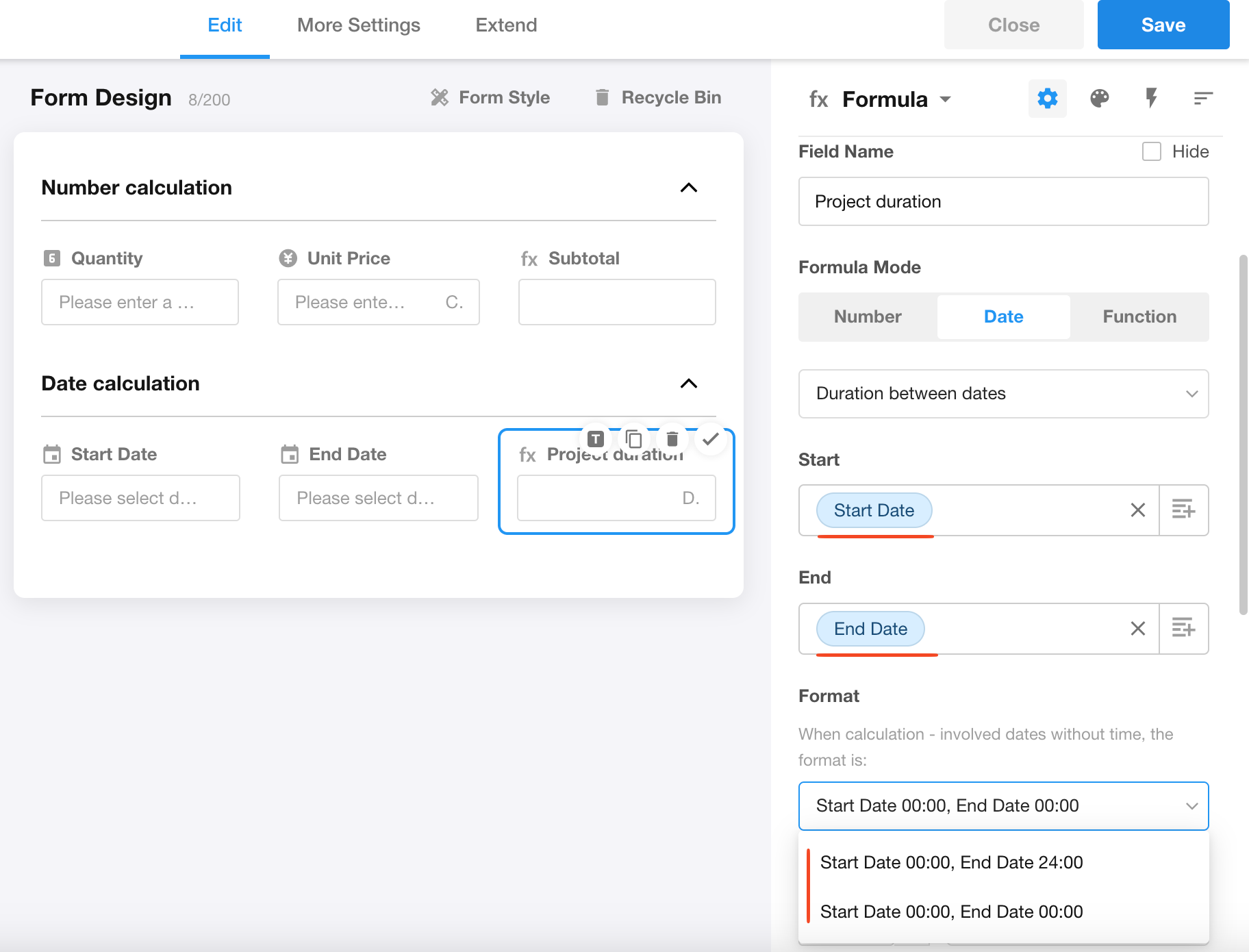Select Function formula mode
The height and width of the screenshot is (952, 1249).
(x=1139, y=316)
